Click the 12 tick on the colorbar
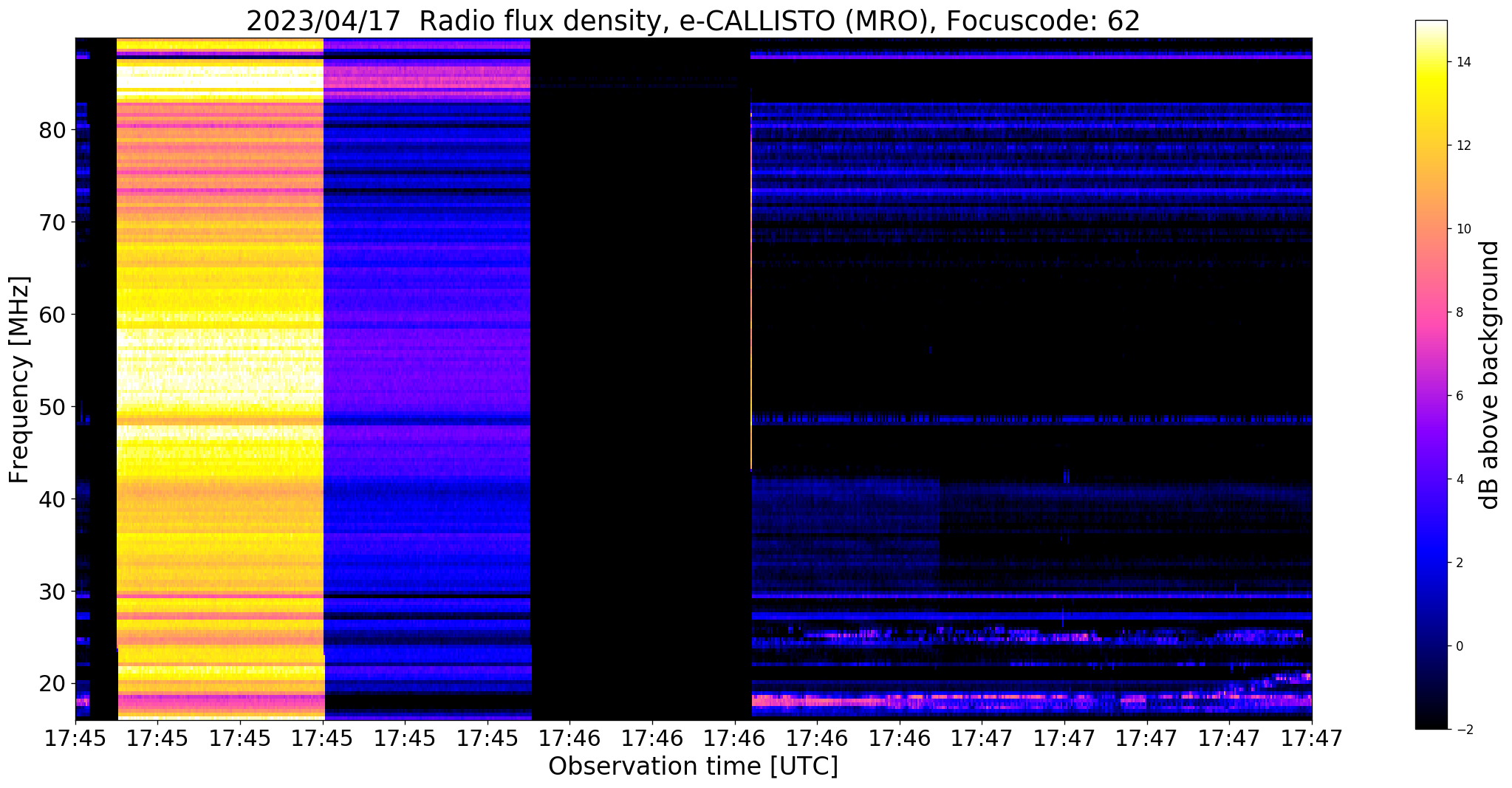The width and height of the screenshot is (1512, 788). tap(1463, 145)
